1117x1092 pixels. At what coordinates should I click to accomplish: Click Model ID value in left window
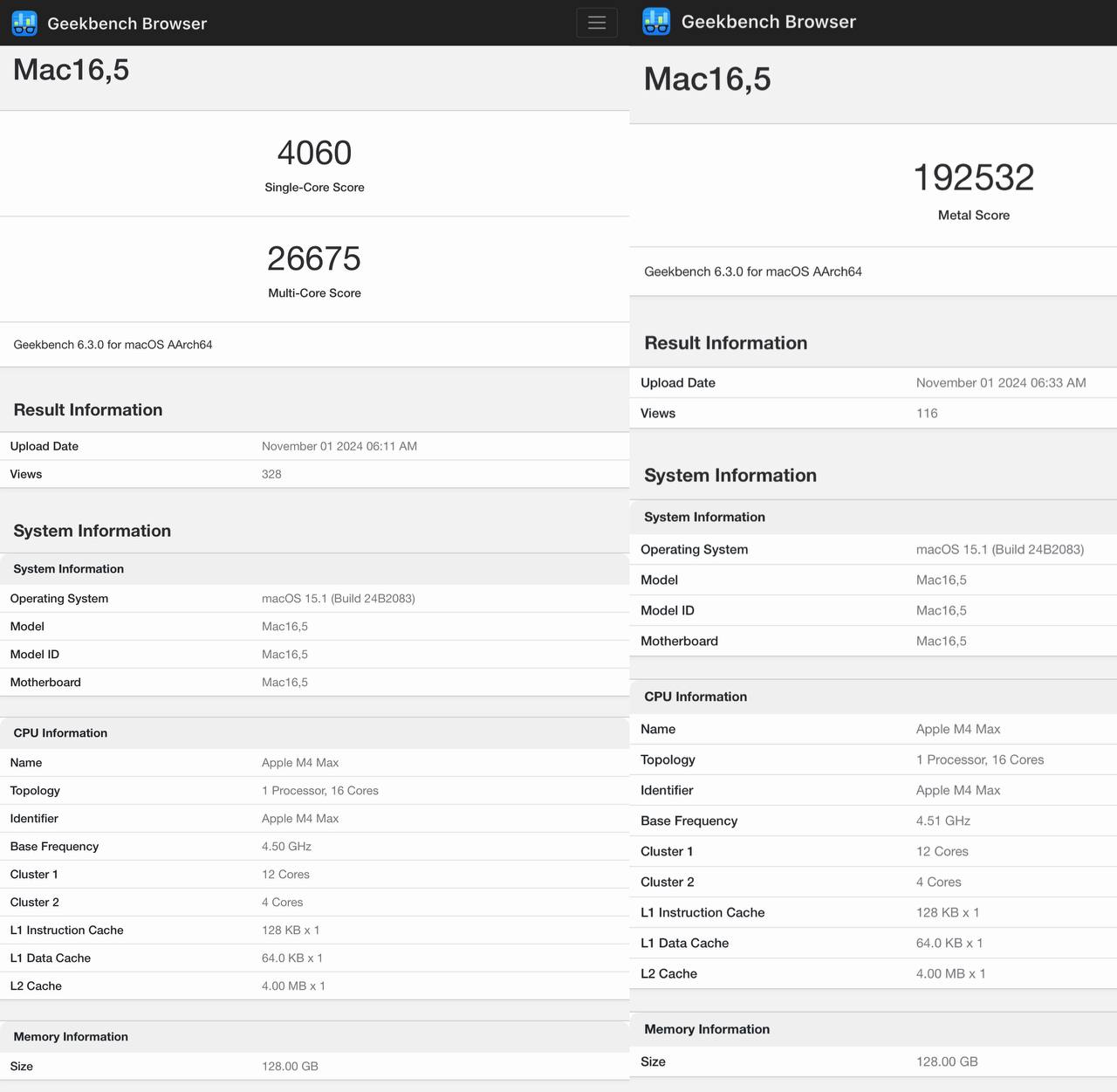pyautogui.click(x=284, y=654)
